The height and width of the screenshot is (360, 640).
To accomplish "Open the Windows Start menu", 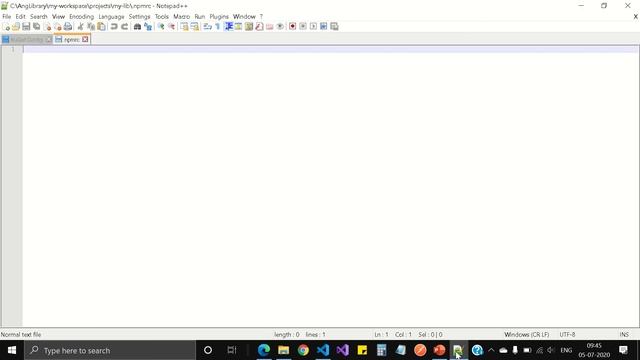I will (12, 350).
